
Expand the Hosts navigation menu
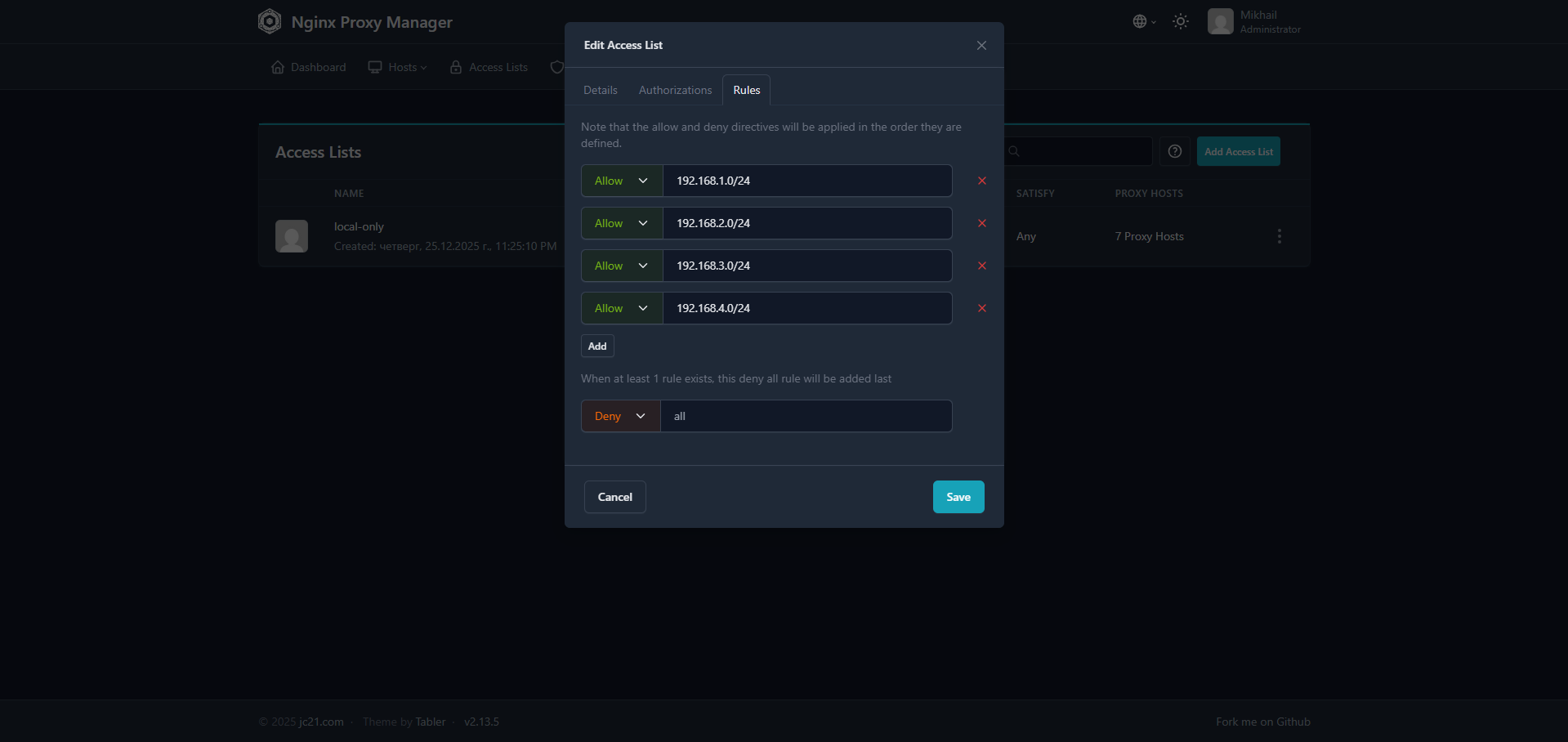point(397,67)
